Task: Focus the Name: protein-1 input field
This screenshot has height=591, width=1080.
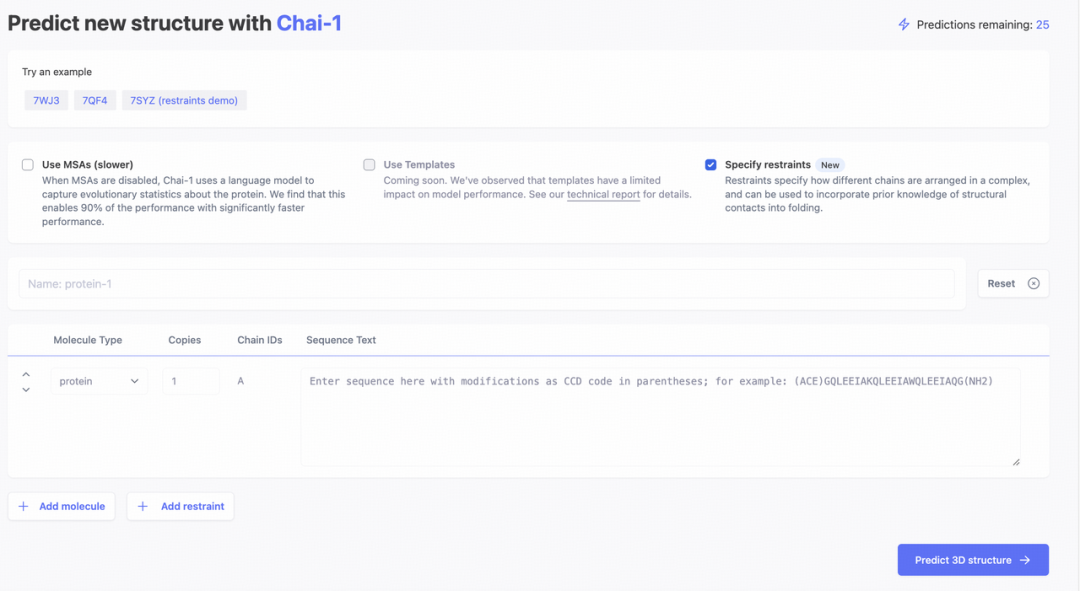Action: (486, 284)
